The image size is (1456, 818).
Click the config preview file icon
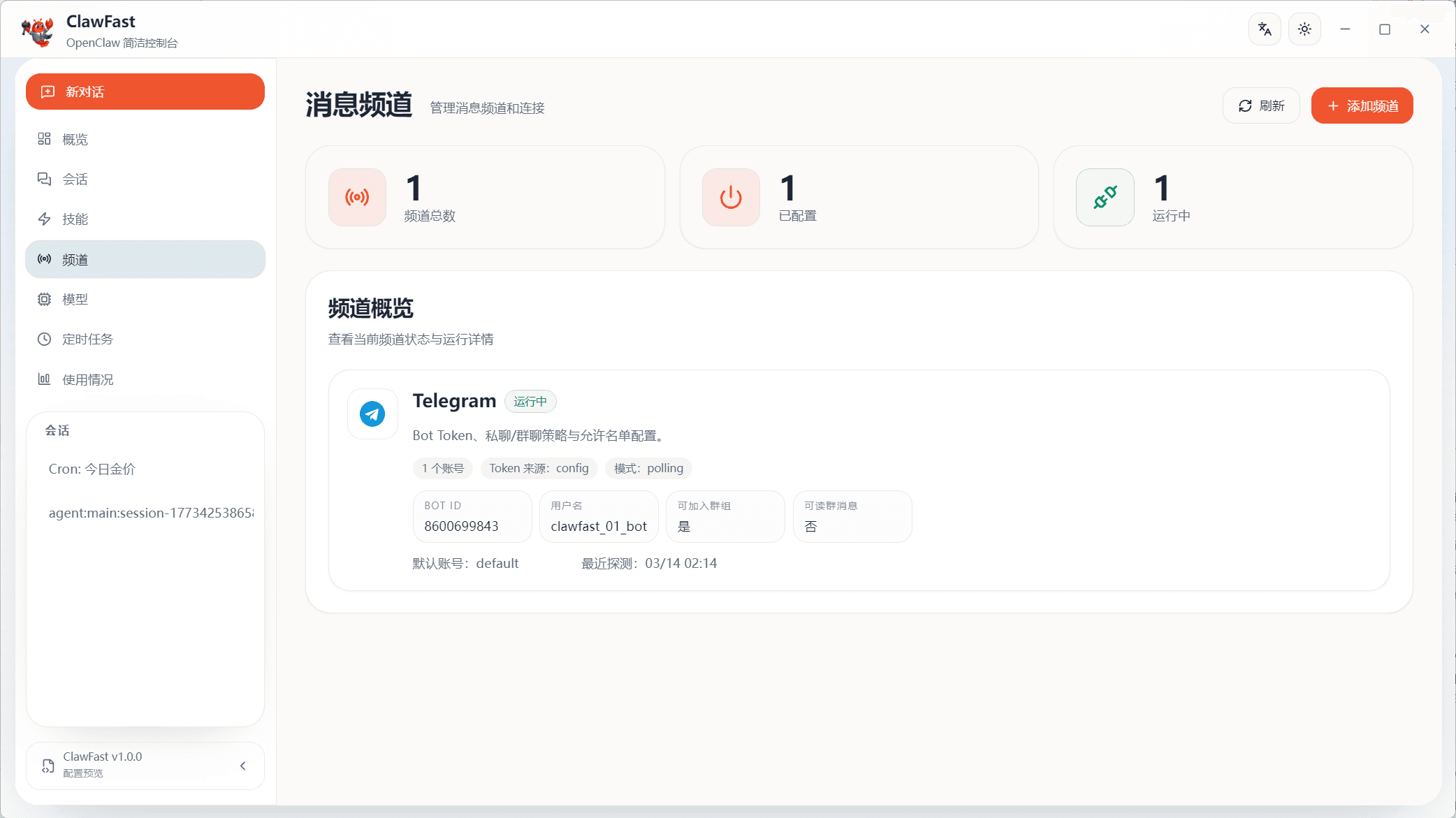pyautogui.click(x=48, y=766)
